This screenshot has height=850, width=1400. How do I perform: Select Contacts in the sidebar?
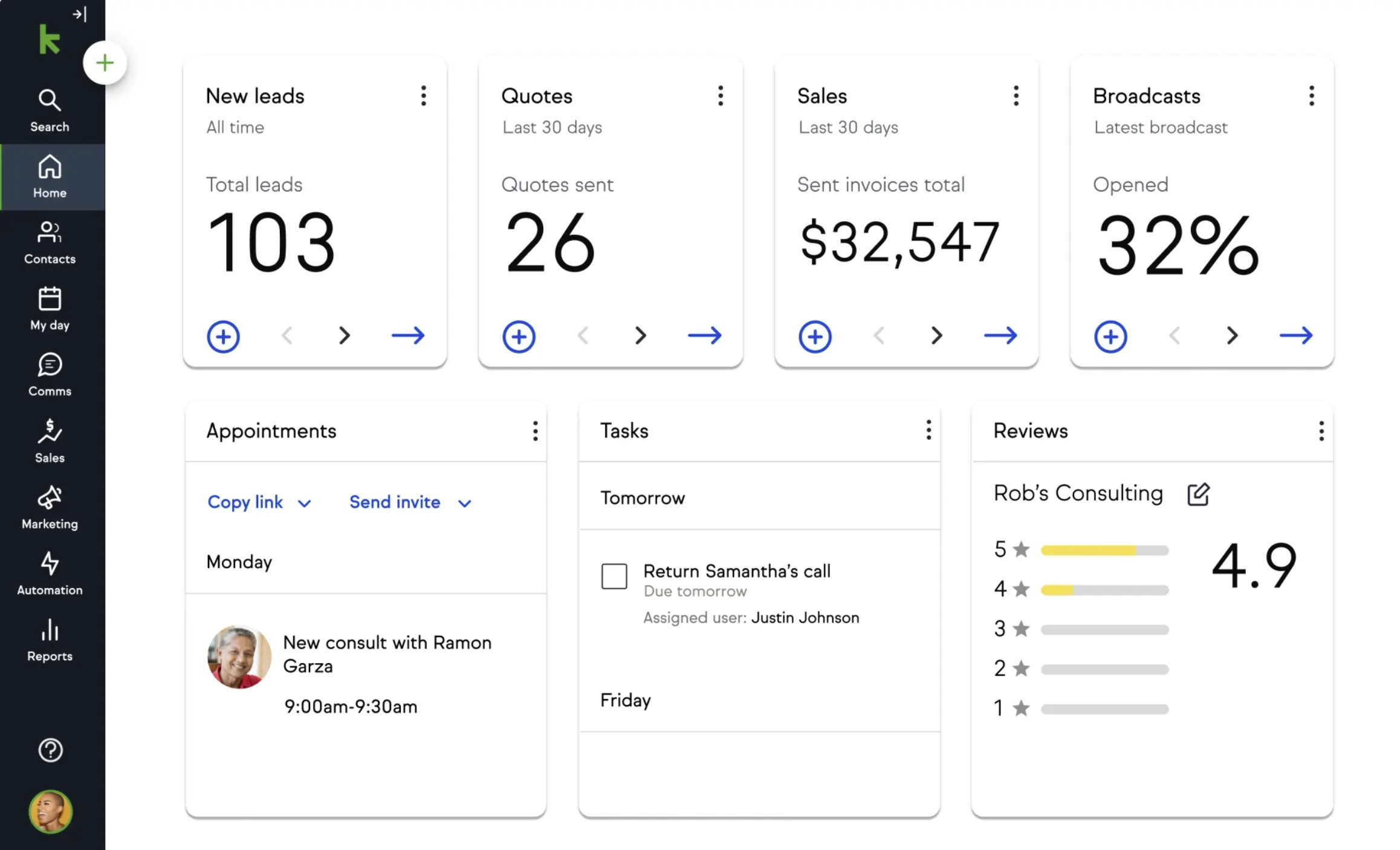(x=50, y=242)
